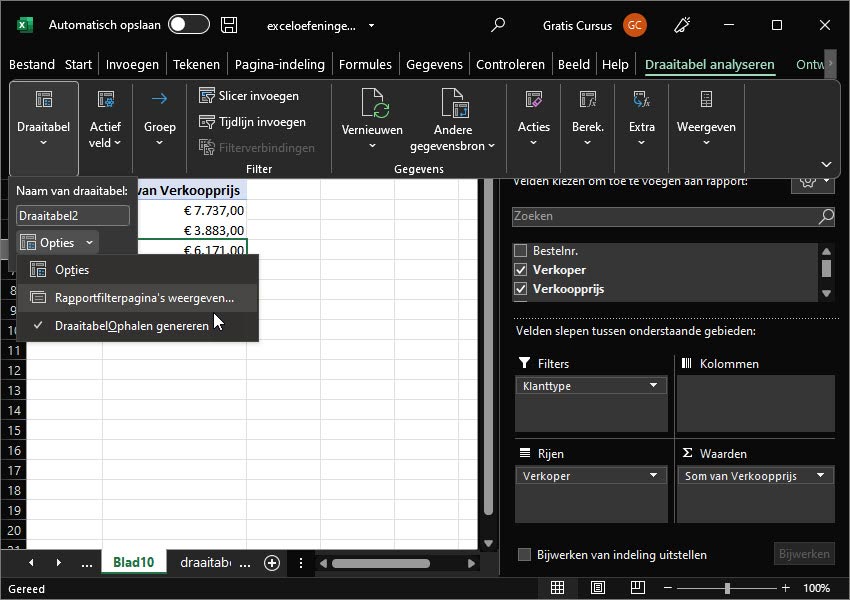Click the search magnifier in Zoeken box
The height and width of the screenshot is (600, 850).
(x=826, y=216)
